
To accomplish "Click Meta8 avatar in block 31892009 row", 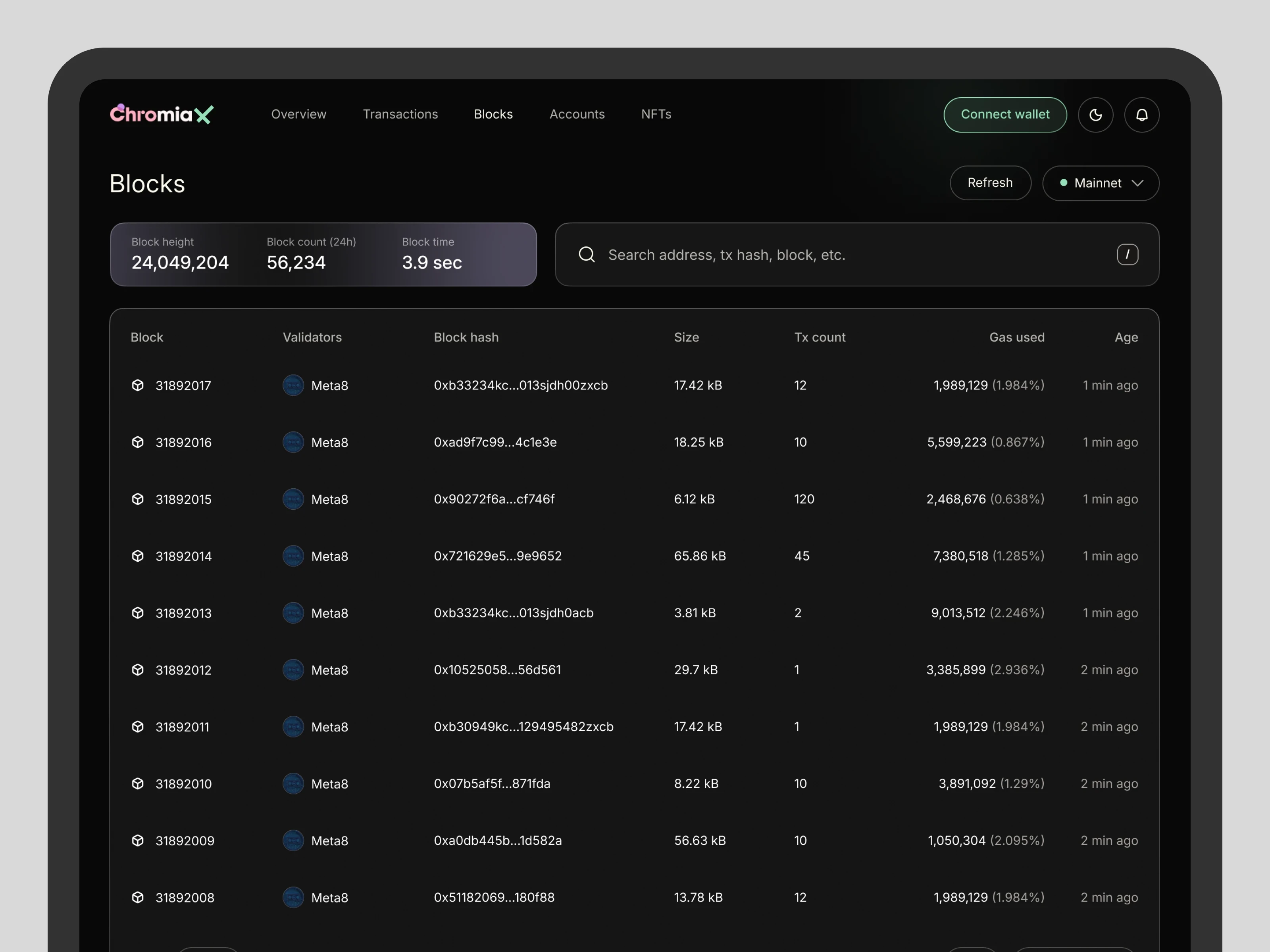I will point(293,840).
